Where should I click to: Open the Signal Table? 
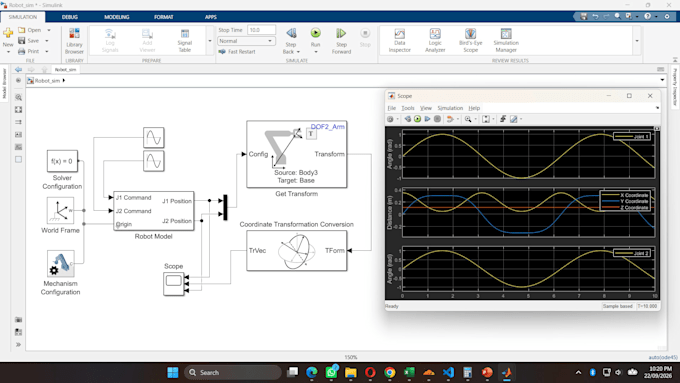[x=185, y=41]
